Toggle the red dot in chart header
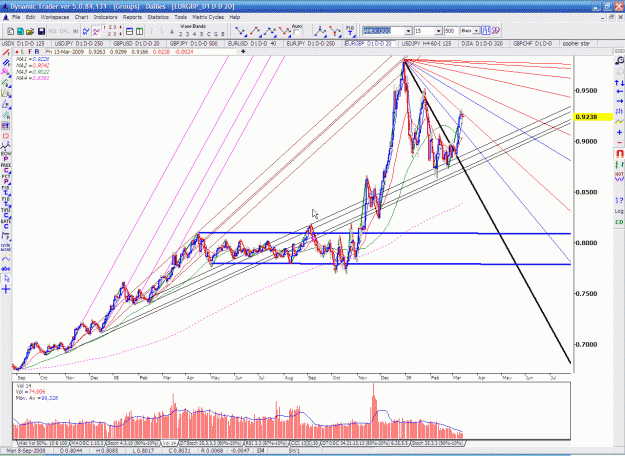625x456 pixels. [16, 52]
